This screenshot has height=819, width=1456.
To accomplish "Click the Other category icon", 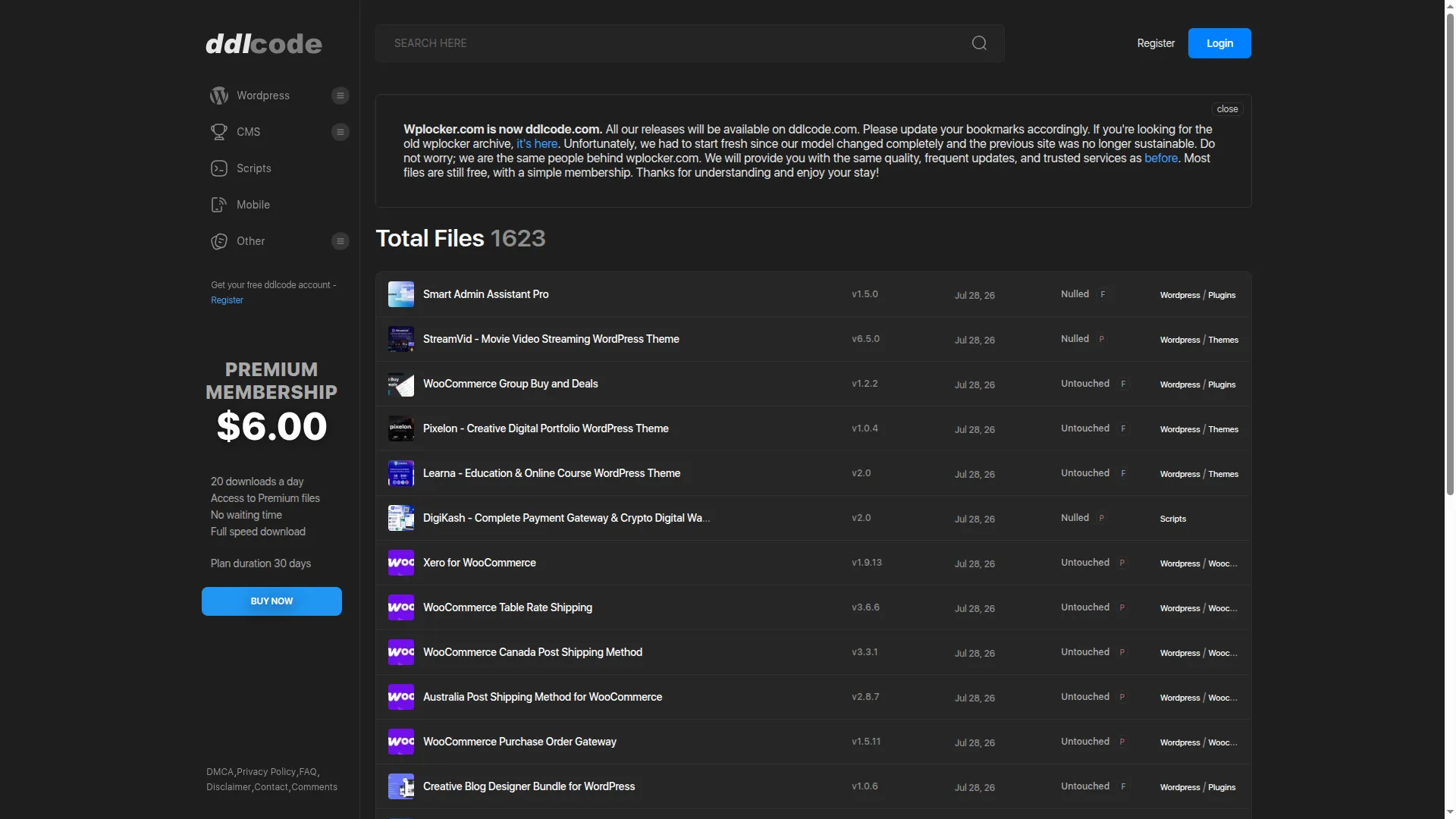I will (x=219, y=241).
